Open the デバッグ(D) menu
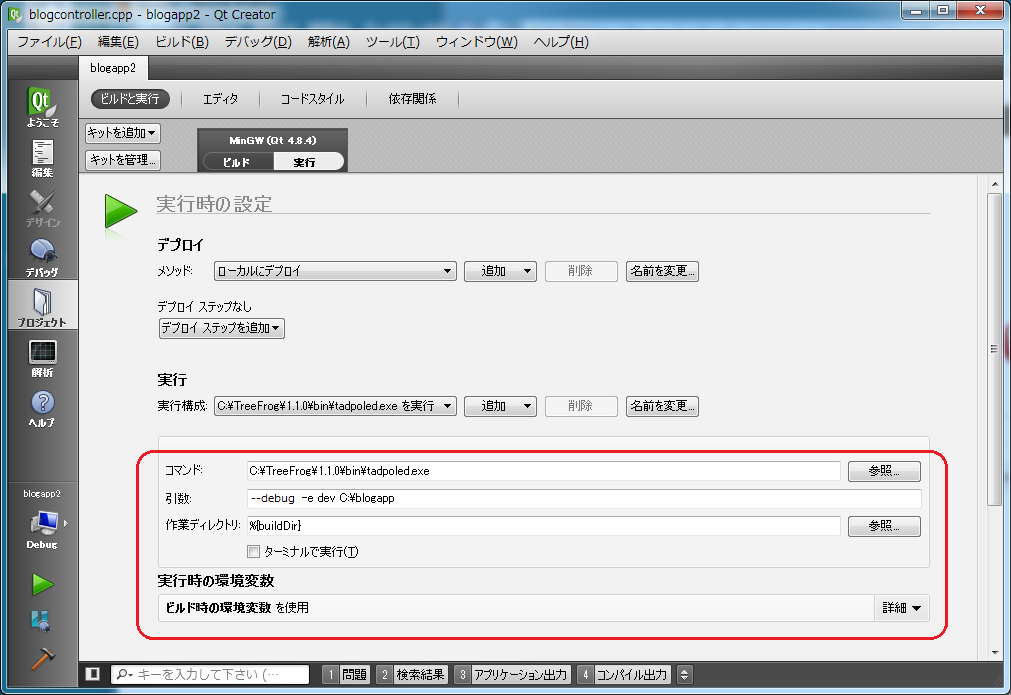Screen dimensions: 1011x695 [x=258, y=42]
